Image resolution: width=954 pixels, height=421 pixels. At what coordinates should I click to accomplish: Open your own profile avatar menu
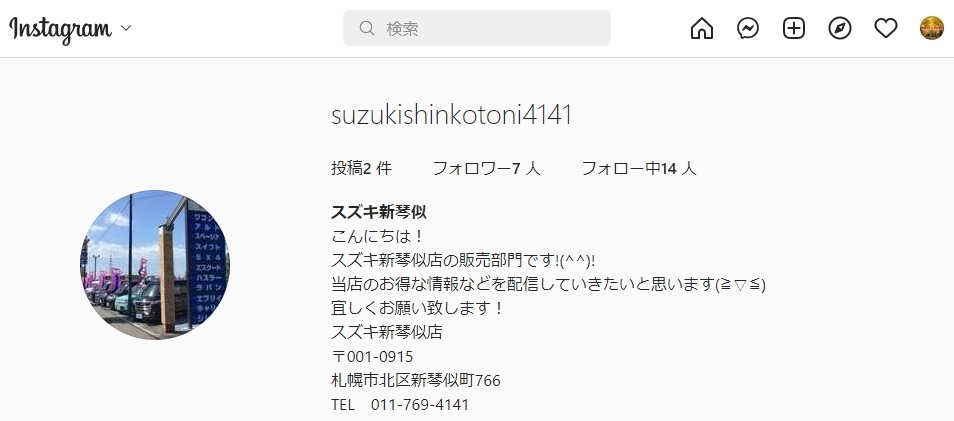tap(931, 28)
